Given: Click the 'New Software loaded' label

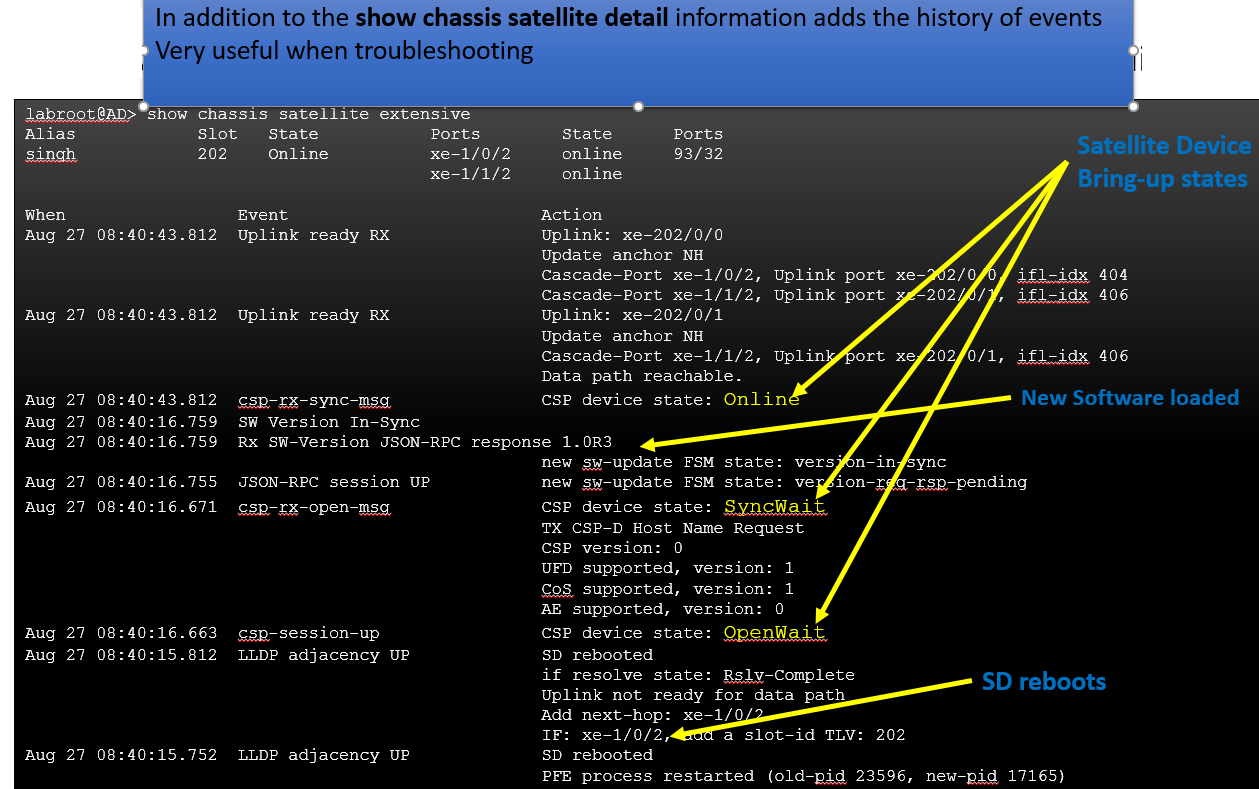Looking at the screenshot, I should point(1130,398).
